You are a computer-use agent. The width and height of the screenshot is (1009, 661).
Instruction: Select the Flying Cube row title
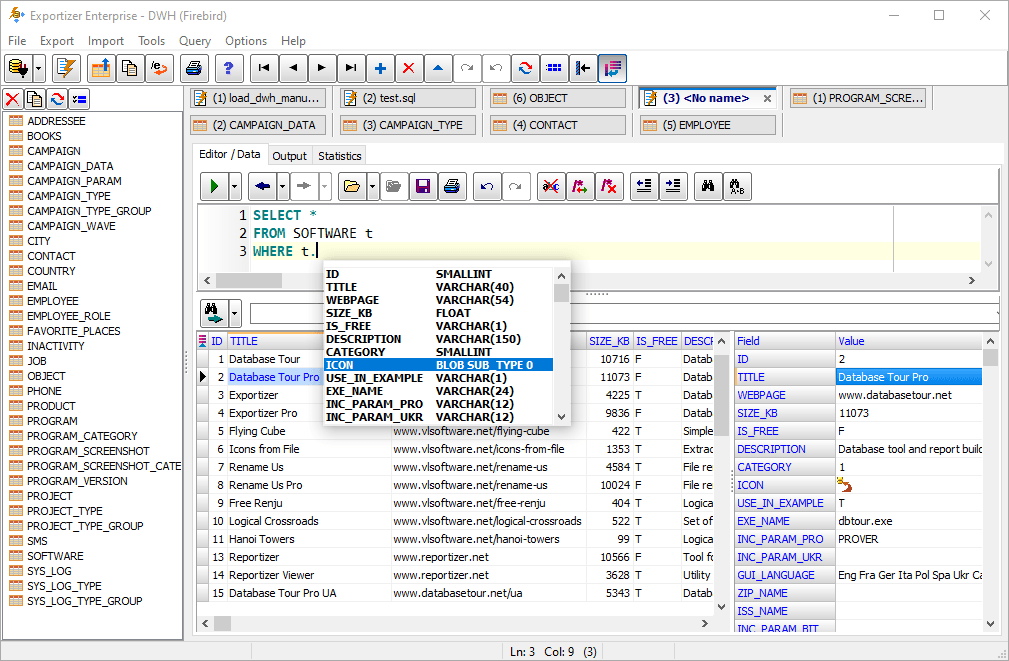[x=257, y=431]
